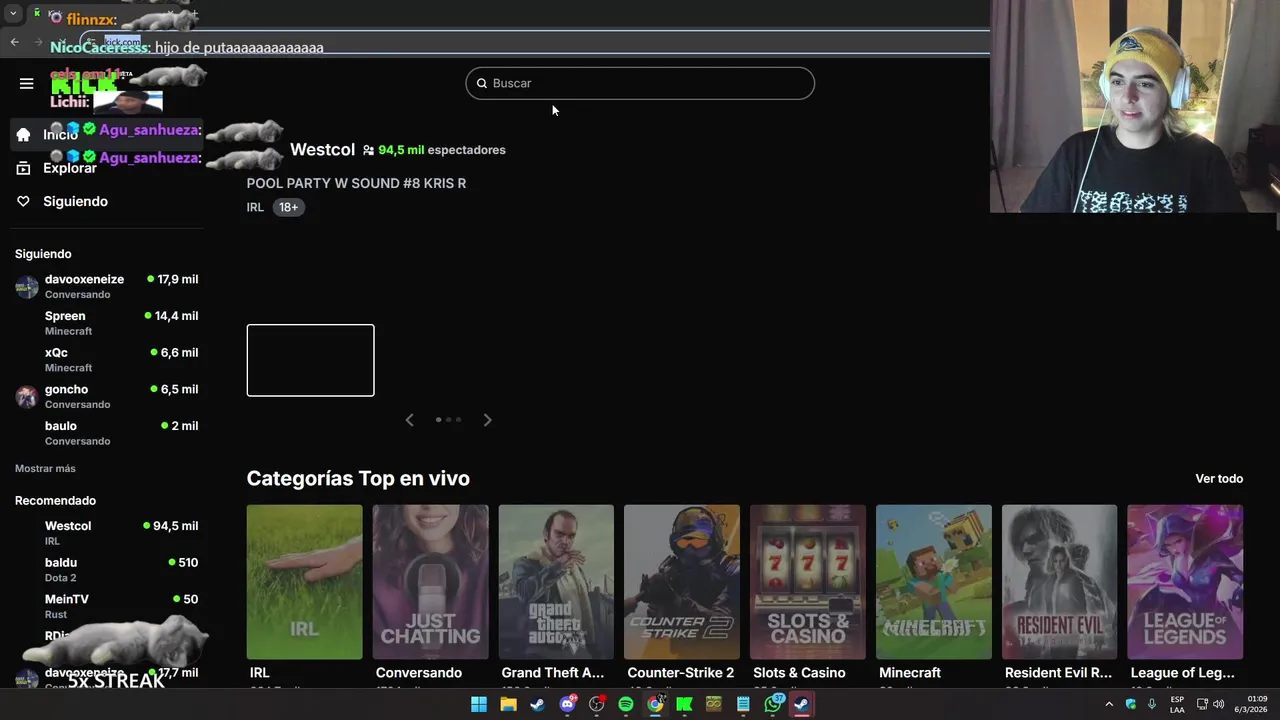The image size is (1280, 720).
Task: Switch to Chrome in taskbar
Action: pyautogui.click(x=655, y=704)
